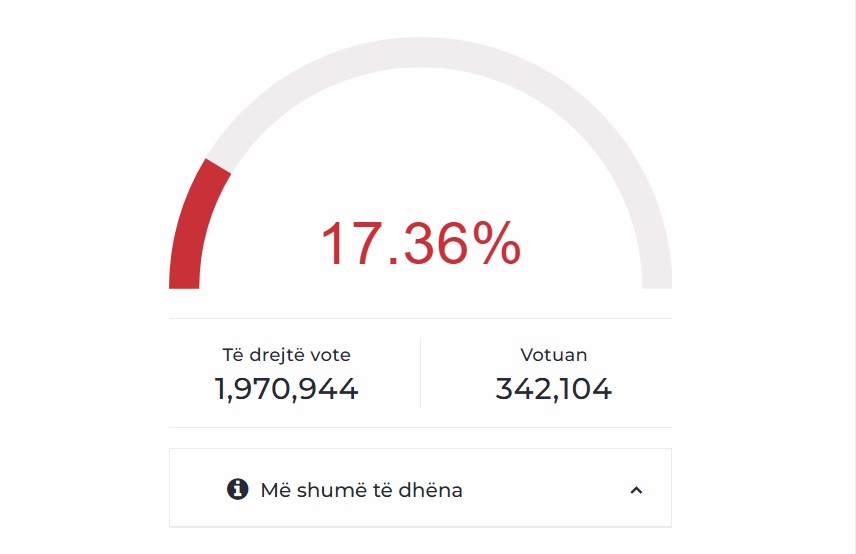Click the "Votuan" label
Image resolution: width=856 pixels, height=554 pixels.
click(554, 355)
